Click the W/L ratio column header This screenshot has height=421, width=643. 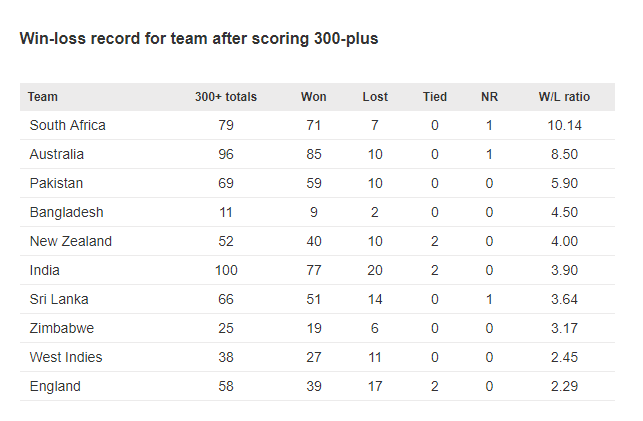click(x=564, y=97)
